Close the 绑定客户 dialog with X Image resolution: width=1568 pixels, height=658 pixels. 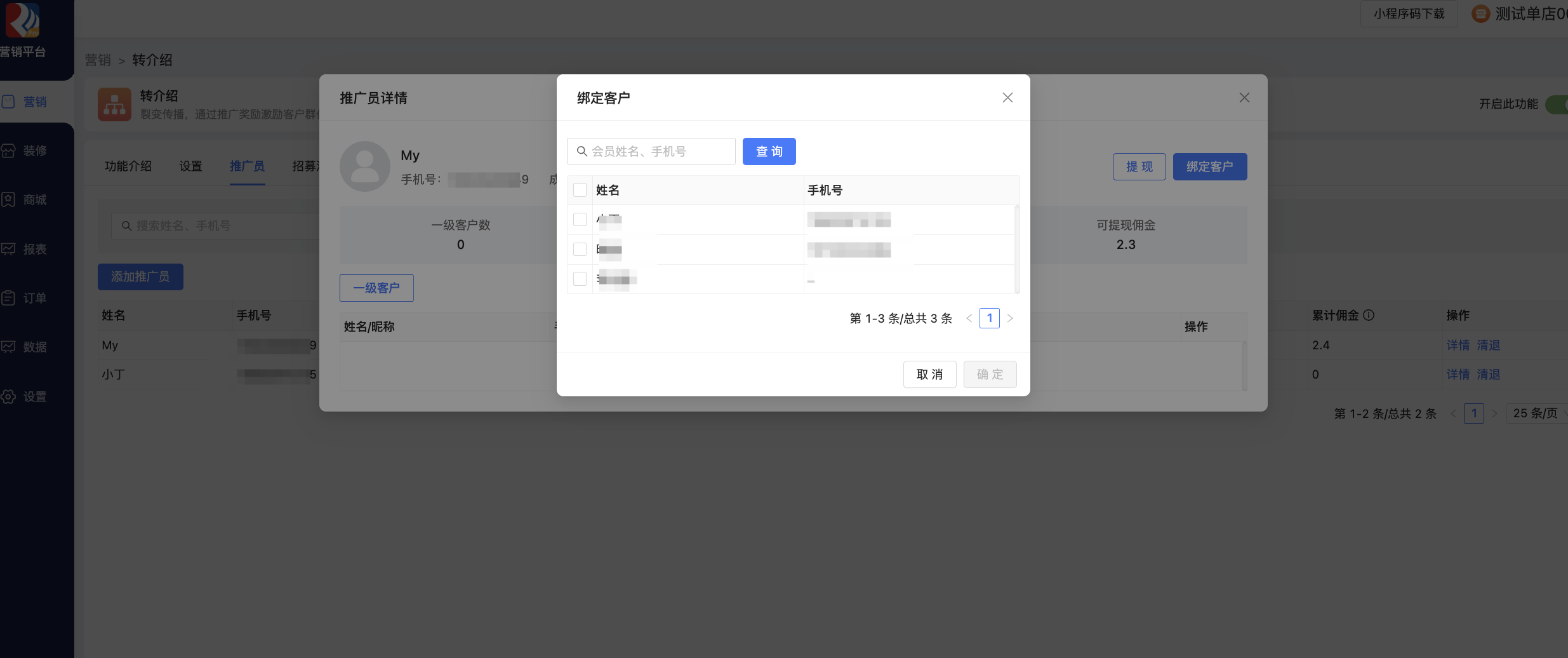1007,98
